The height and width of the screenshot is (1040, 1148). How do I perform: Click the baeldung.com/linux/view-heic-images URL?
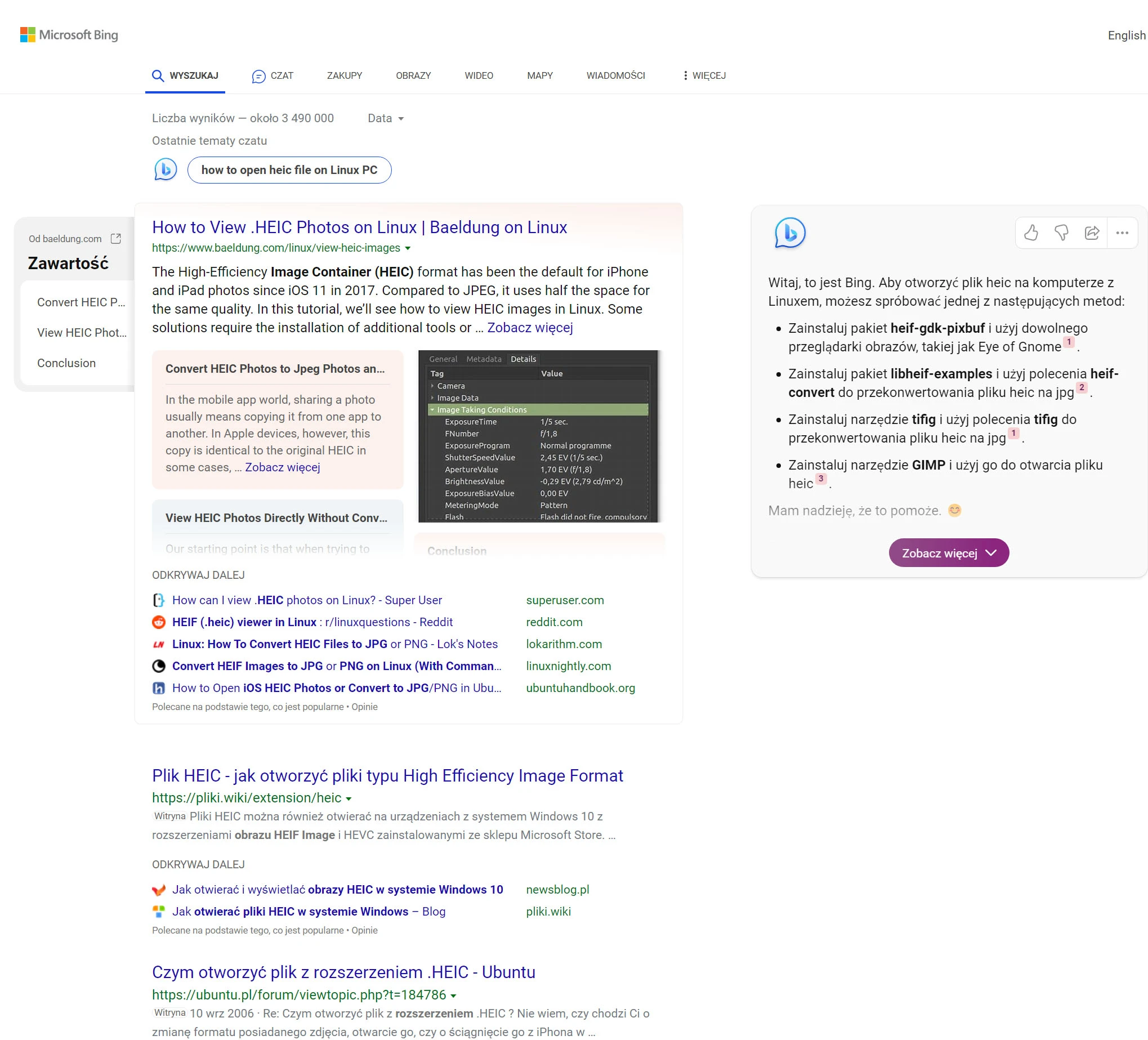tap(276, 248)
